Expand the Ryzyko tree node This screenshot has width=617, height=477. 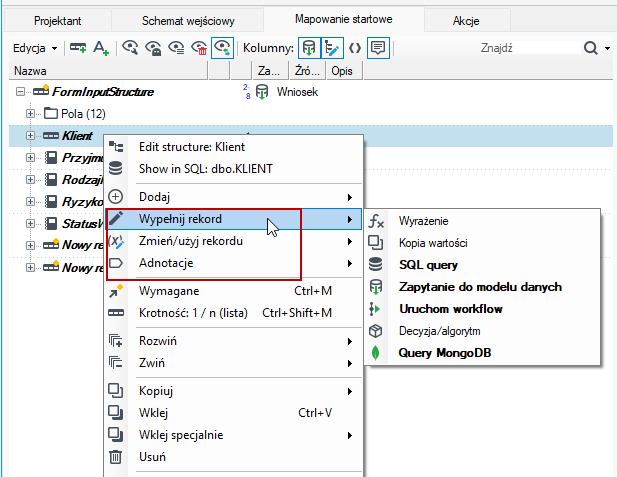pyautogui.click(x=30, y=202)
